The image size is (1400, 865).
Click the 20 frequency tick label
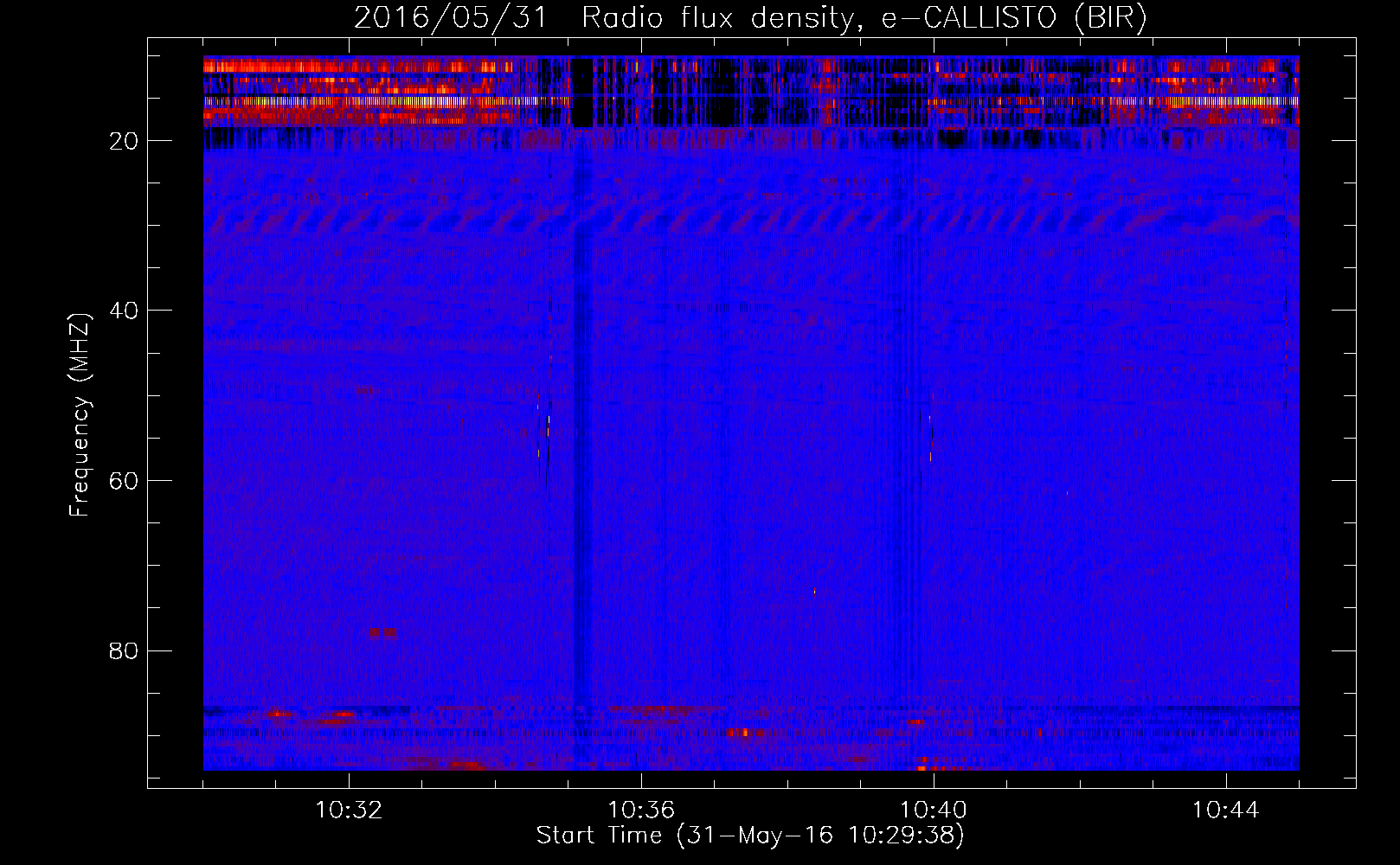tap(125, 141)
